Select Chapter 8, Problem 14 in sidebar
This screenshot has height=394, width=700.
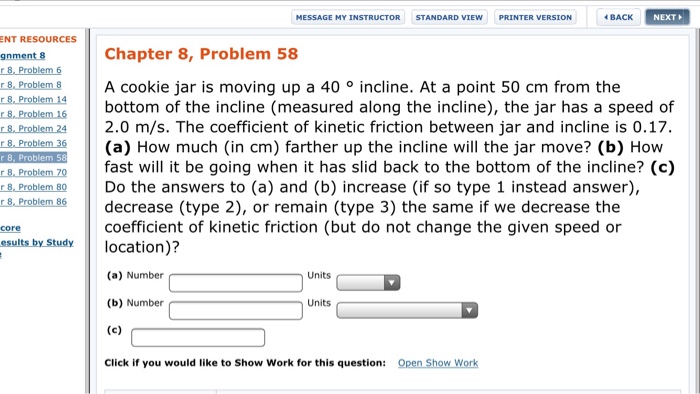(33, 100)
